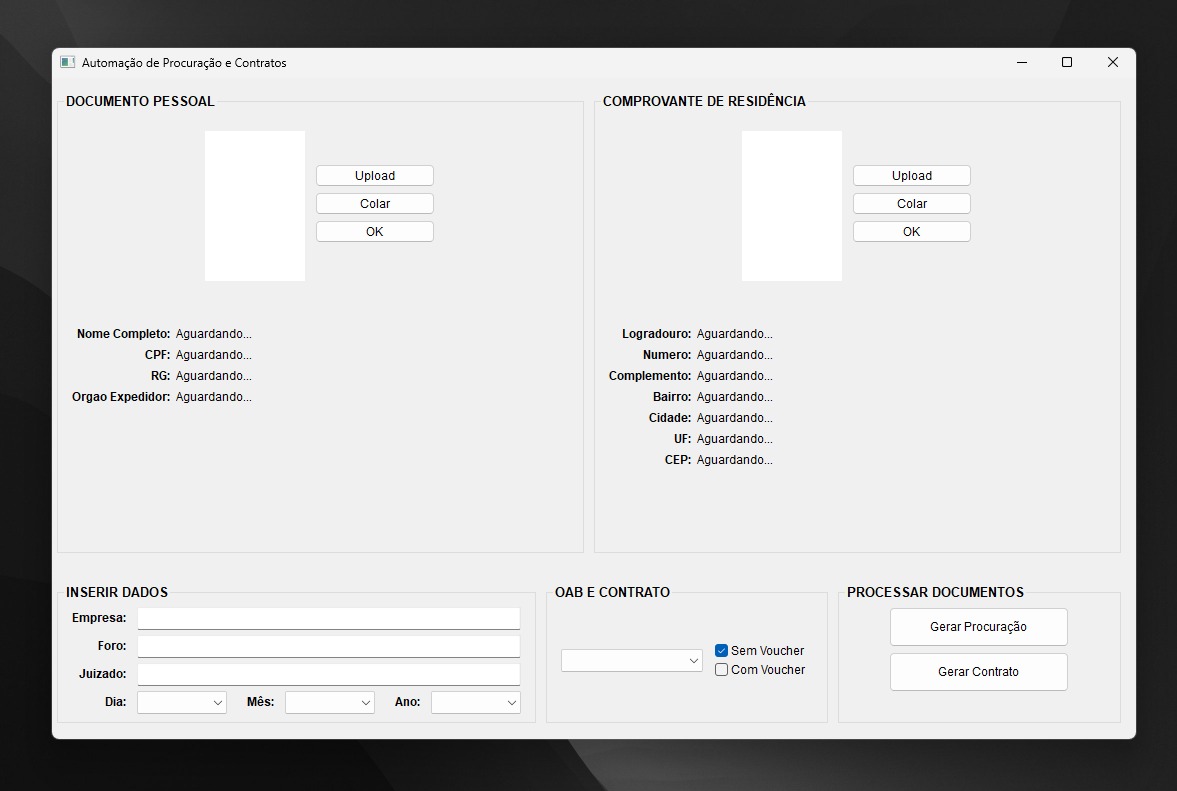Screen dimensions: 1177x791
Task: Maximize the application window
Action: point(1067,62)
